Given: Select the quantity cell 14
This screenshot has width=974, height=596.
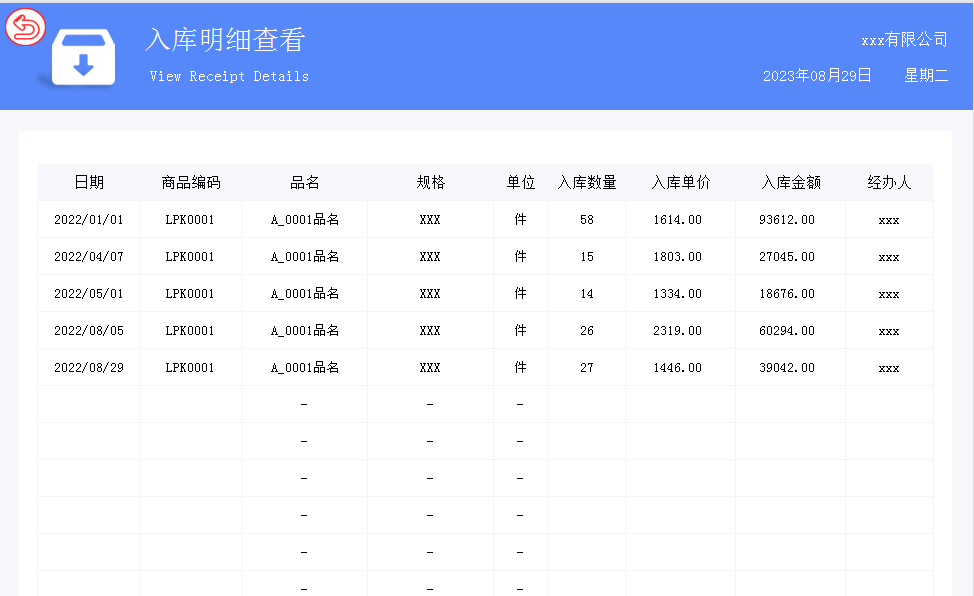Looking at the screenshot, I should tap(587, 293).
